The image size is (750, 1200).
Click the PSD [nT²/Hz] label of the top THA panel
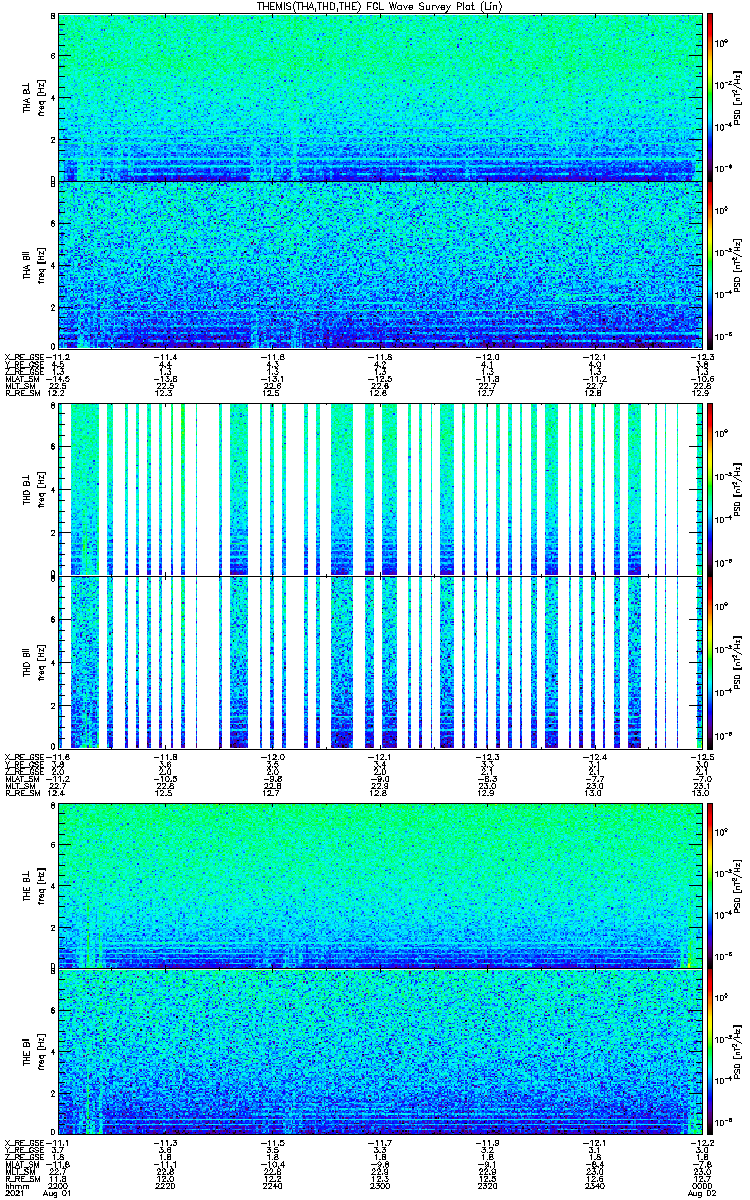point(735,98)
